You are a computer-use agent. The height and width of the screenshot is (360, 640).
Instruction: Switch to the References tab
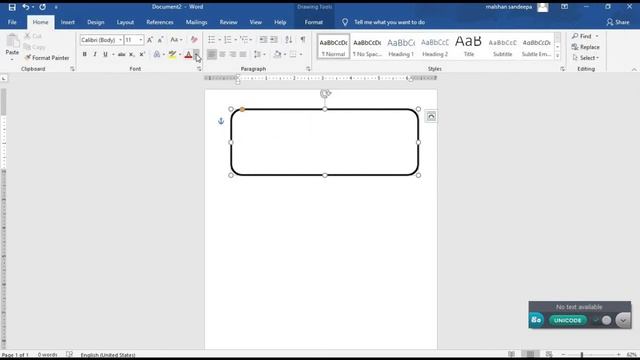(160, 22)
